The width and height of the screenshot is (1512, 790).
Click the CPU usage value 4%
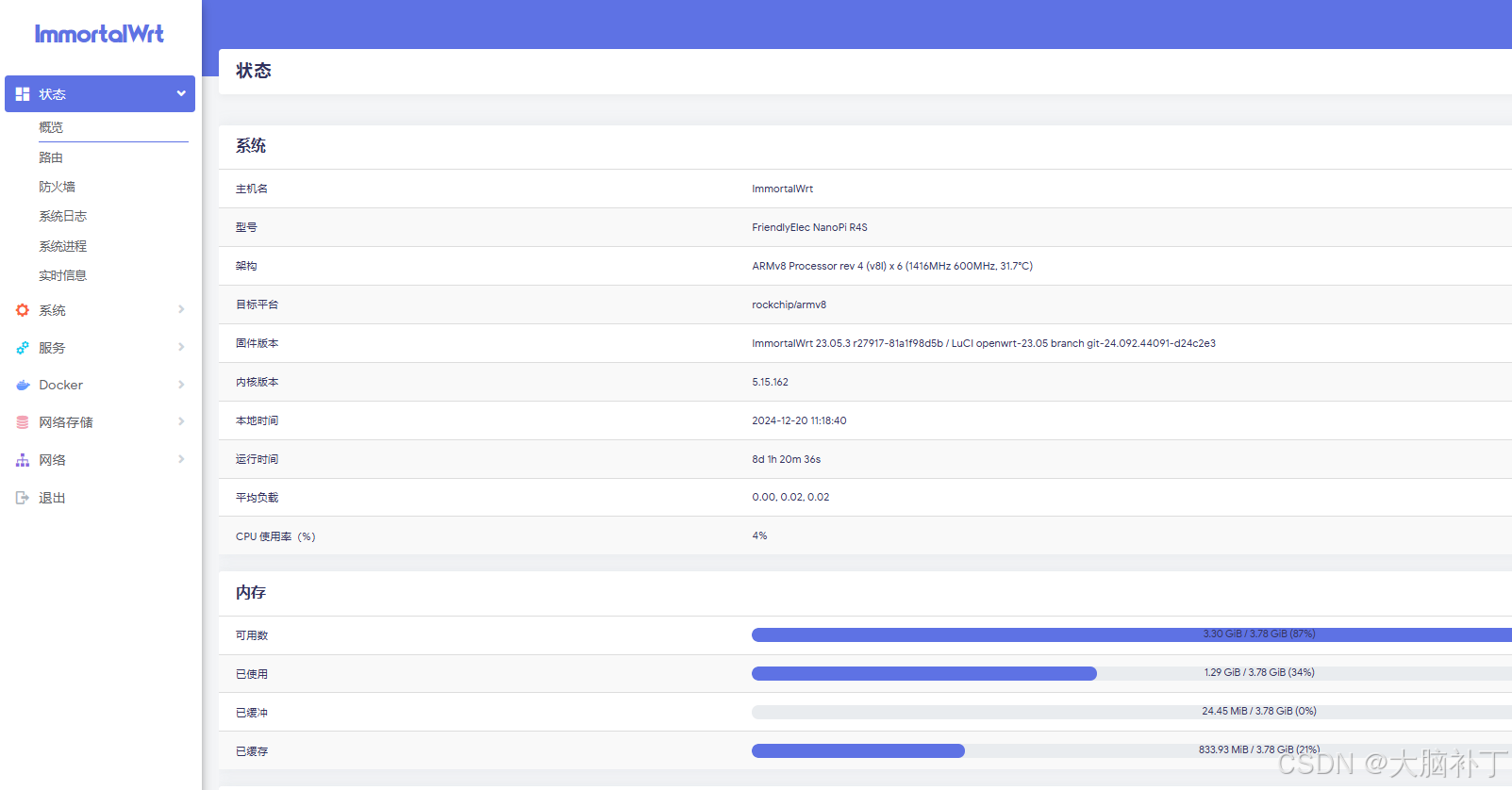[759, 535]
